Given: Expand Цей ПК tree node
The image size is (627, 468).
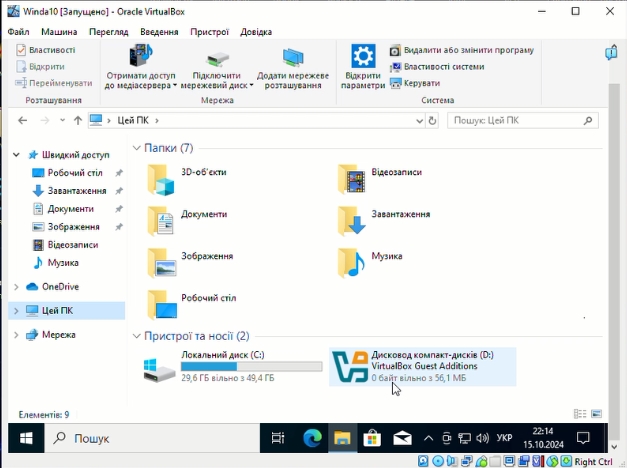Looking at the screenshot, I should (16, 311).
